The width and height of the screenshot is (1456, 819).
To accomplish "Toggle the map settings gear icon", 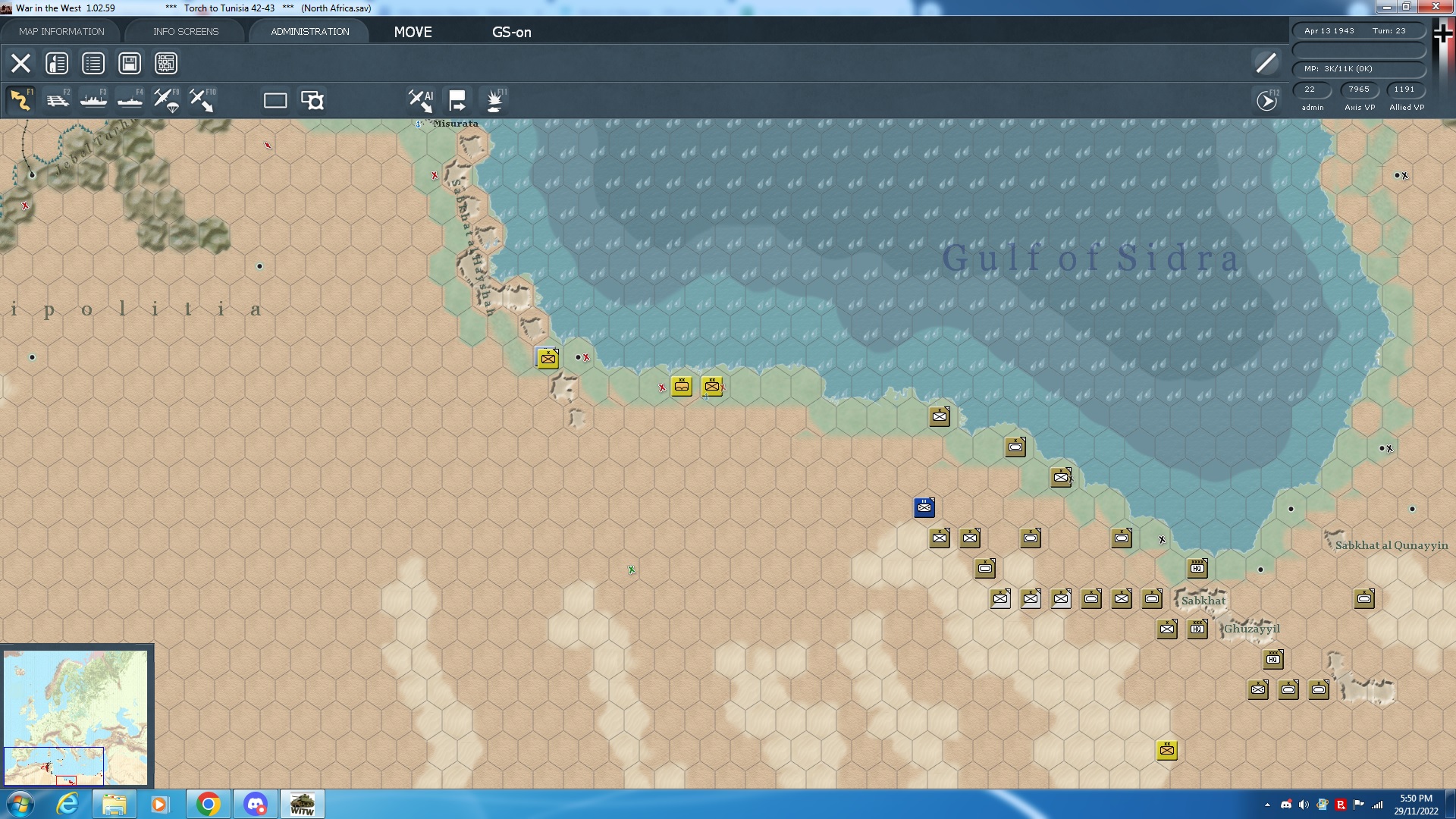I will pyautogui.click(x=312, y=100).
